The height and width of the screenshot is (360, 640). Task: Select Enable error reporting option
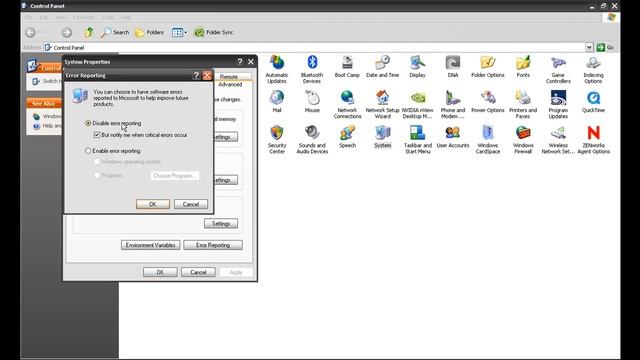click(x=112, y=151)
